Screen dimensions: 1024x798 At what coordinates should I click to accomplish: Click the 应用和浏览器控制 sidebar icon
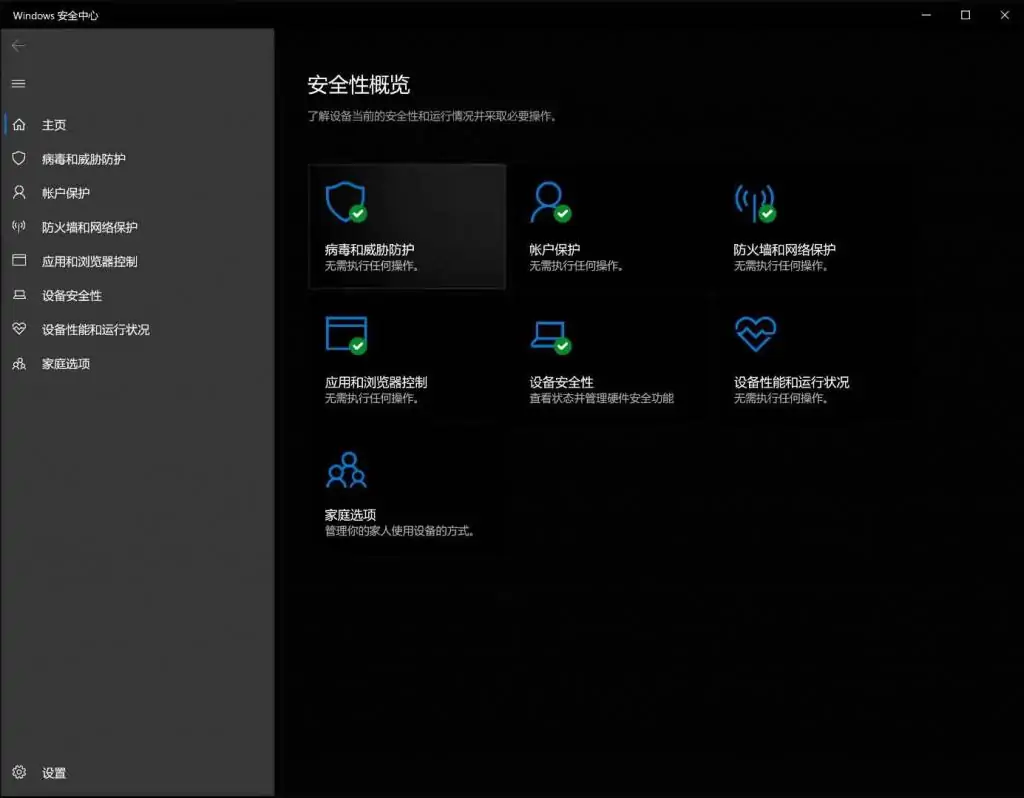pyautogui.click(x=18, y=260)
